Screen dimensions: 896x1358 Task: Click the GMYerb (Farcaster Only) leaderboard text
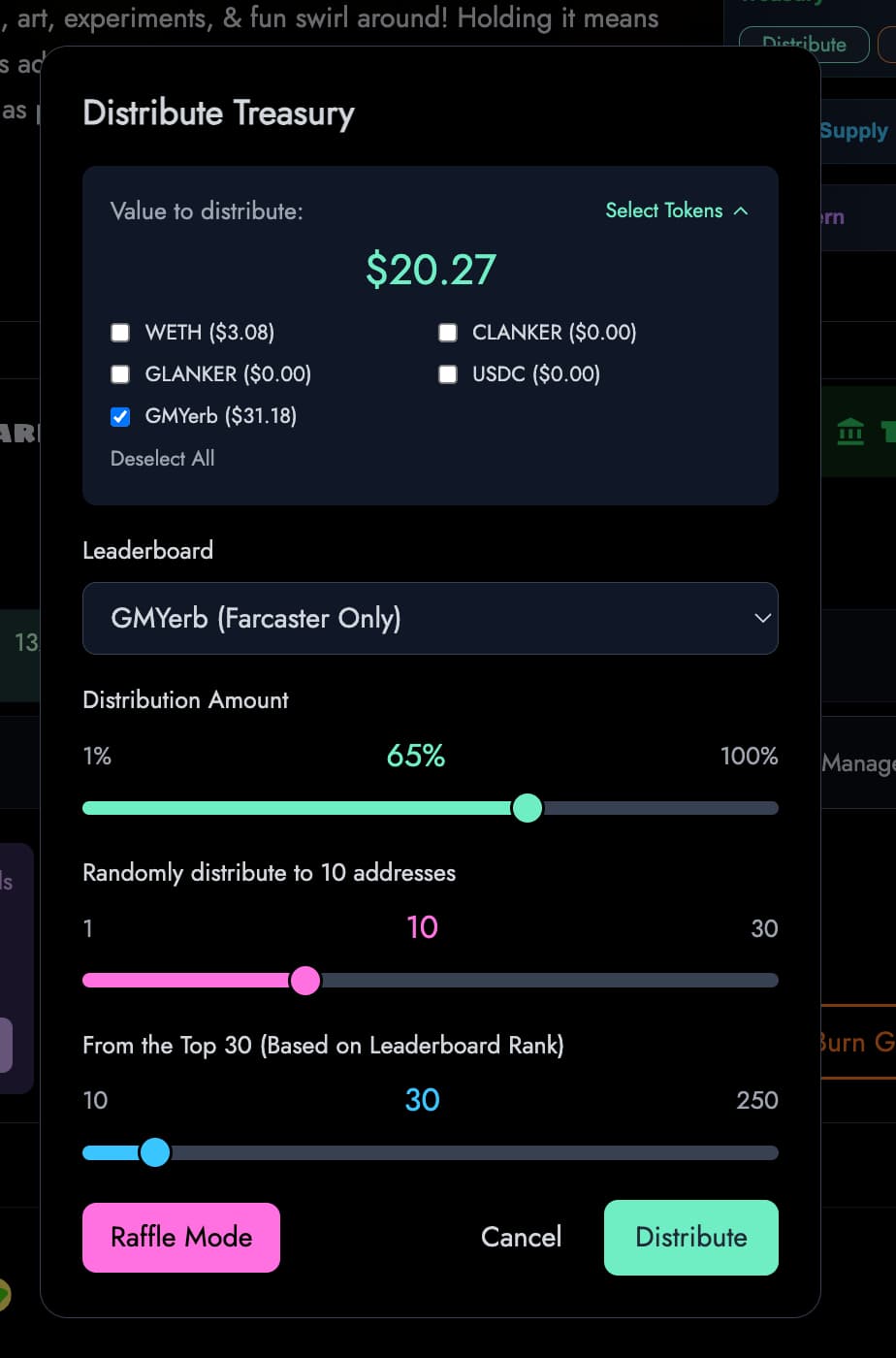click(x=256, y=618)
